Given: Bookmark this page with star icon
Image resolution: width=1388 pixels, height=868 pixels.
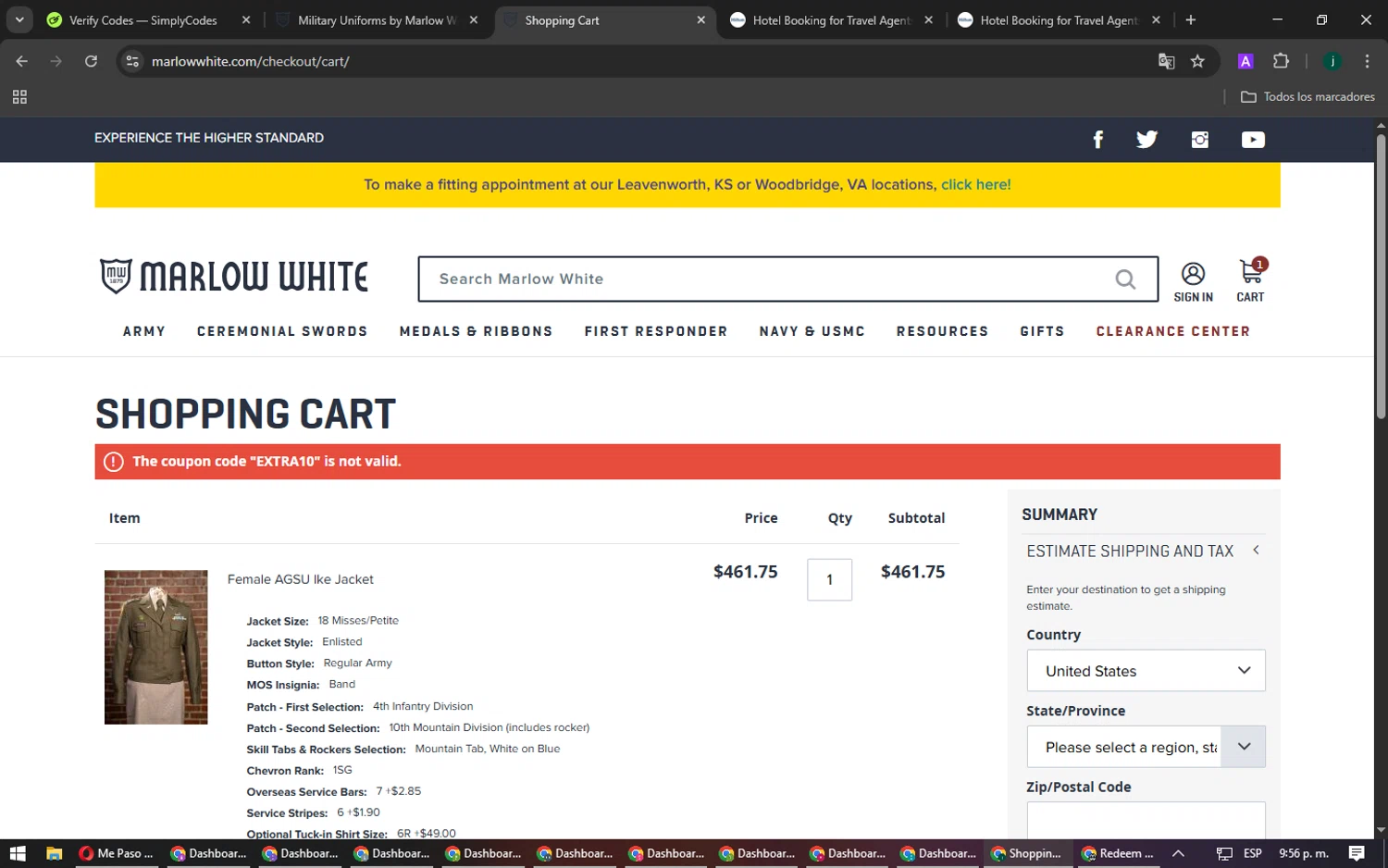Looking at the screenshot, I should 1197,61.
